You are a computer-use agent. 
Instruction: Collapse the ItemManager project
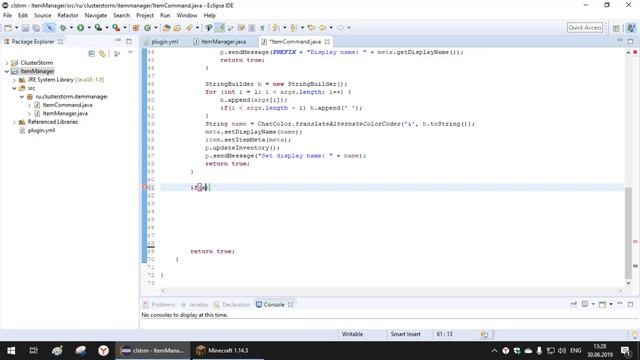click(x=7, y=71)
